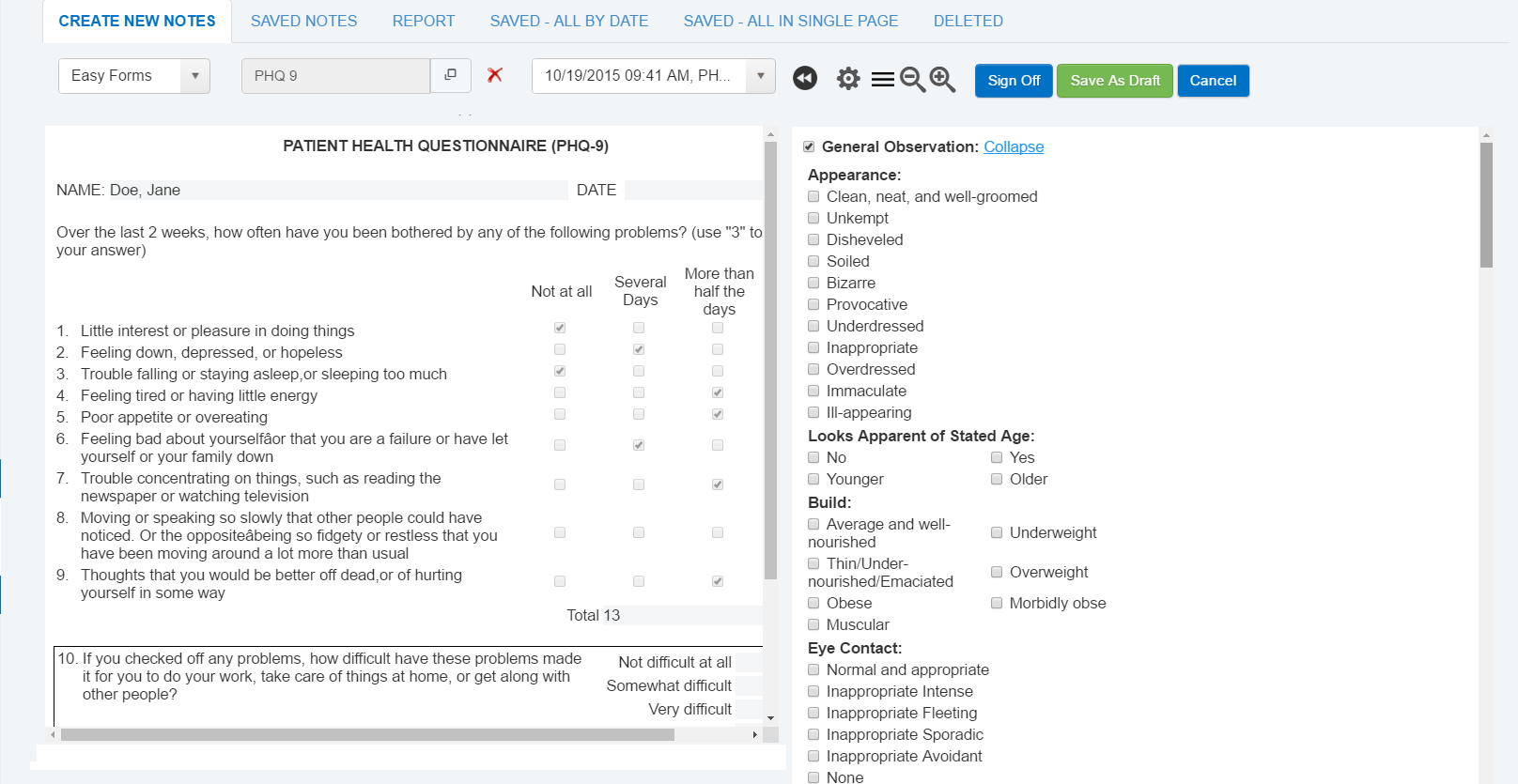The image size is (1518, 784).
Task: Open Saved - All In Single Page tab
Action: (791, 21)
